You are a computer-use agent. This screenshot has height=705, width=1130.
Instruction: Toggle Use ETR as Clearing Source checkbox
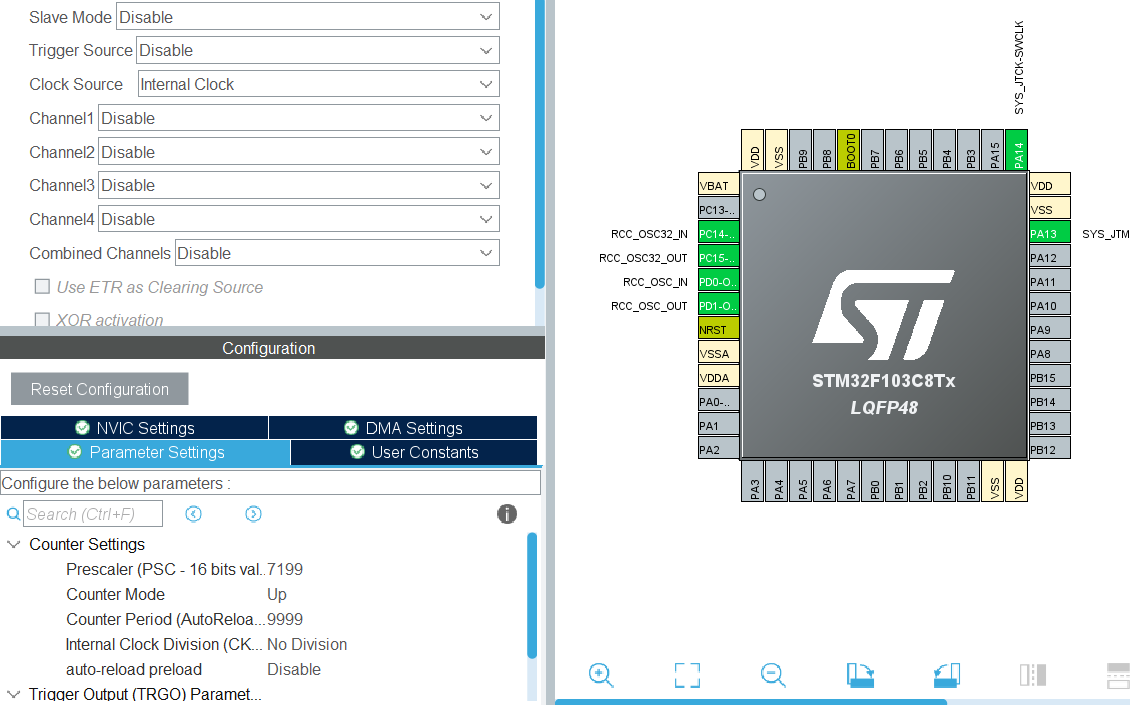[43, 287]
